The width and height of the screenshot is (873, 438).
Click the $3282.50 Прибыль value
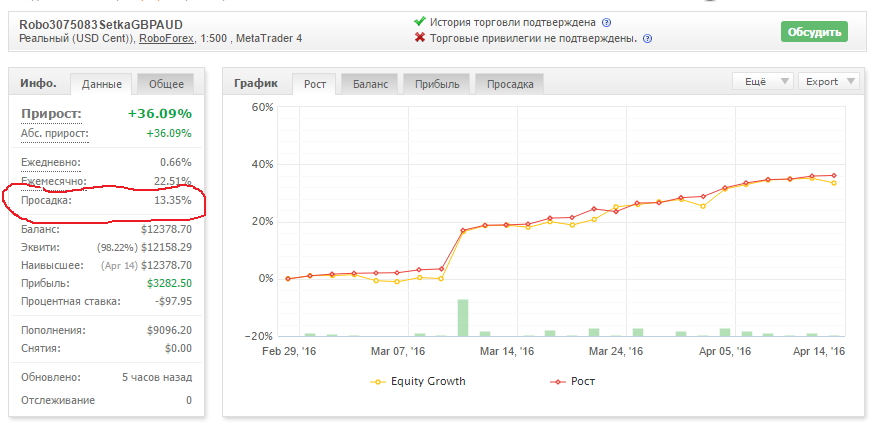point(169,283)
